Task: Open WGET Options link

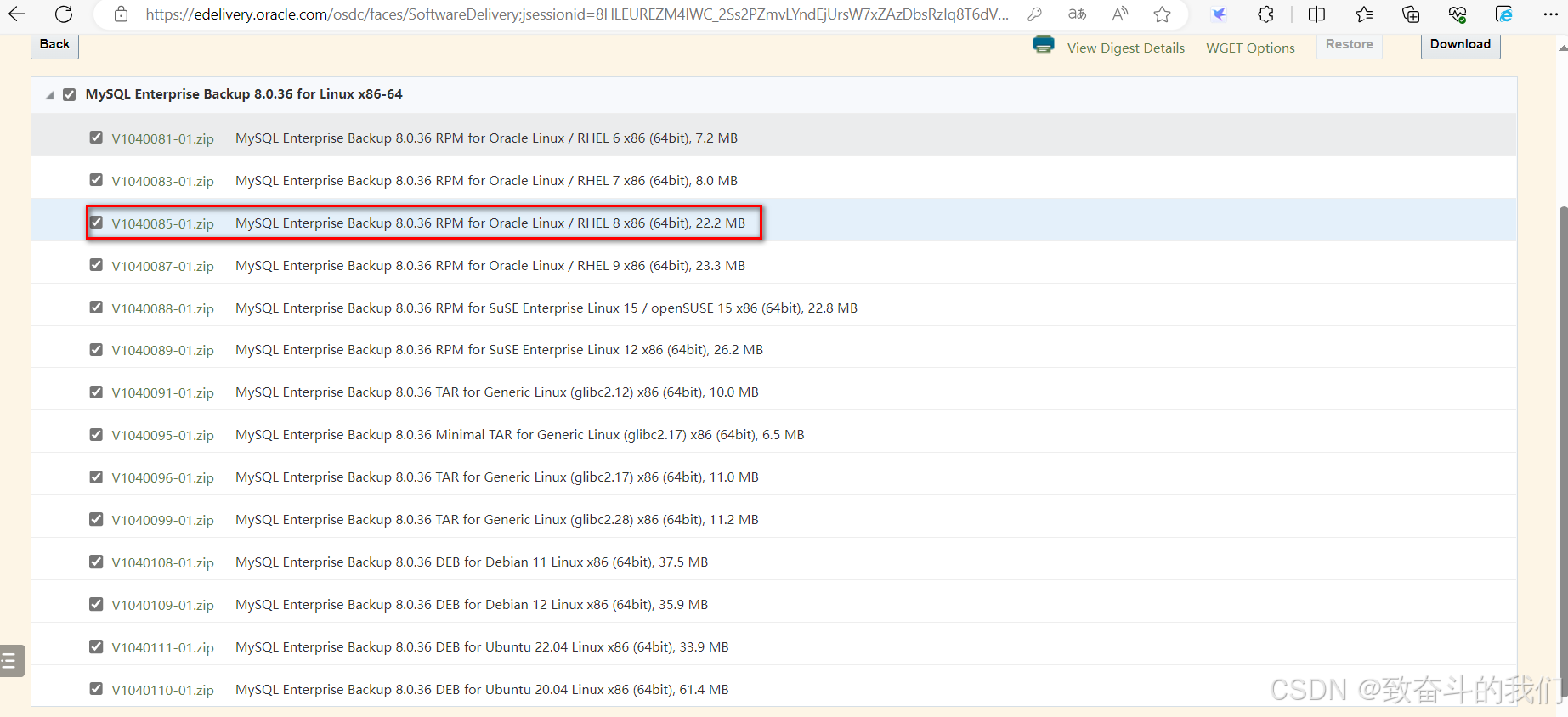Action: 1250,48
